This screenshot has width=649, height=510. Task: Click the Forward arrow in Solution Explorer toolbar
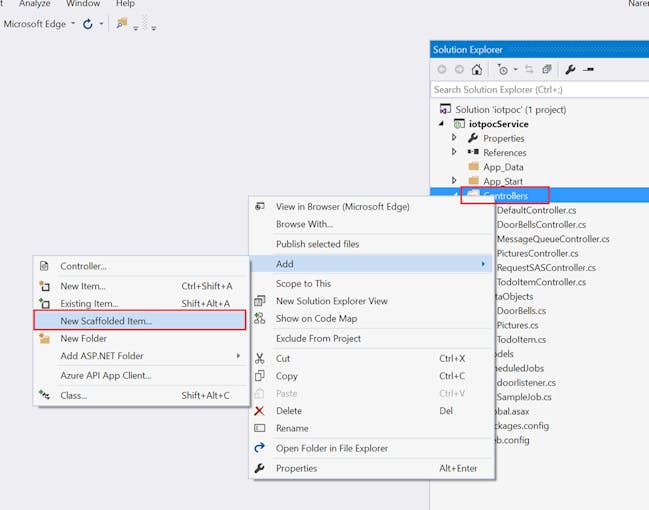[x=459, y=69]
